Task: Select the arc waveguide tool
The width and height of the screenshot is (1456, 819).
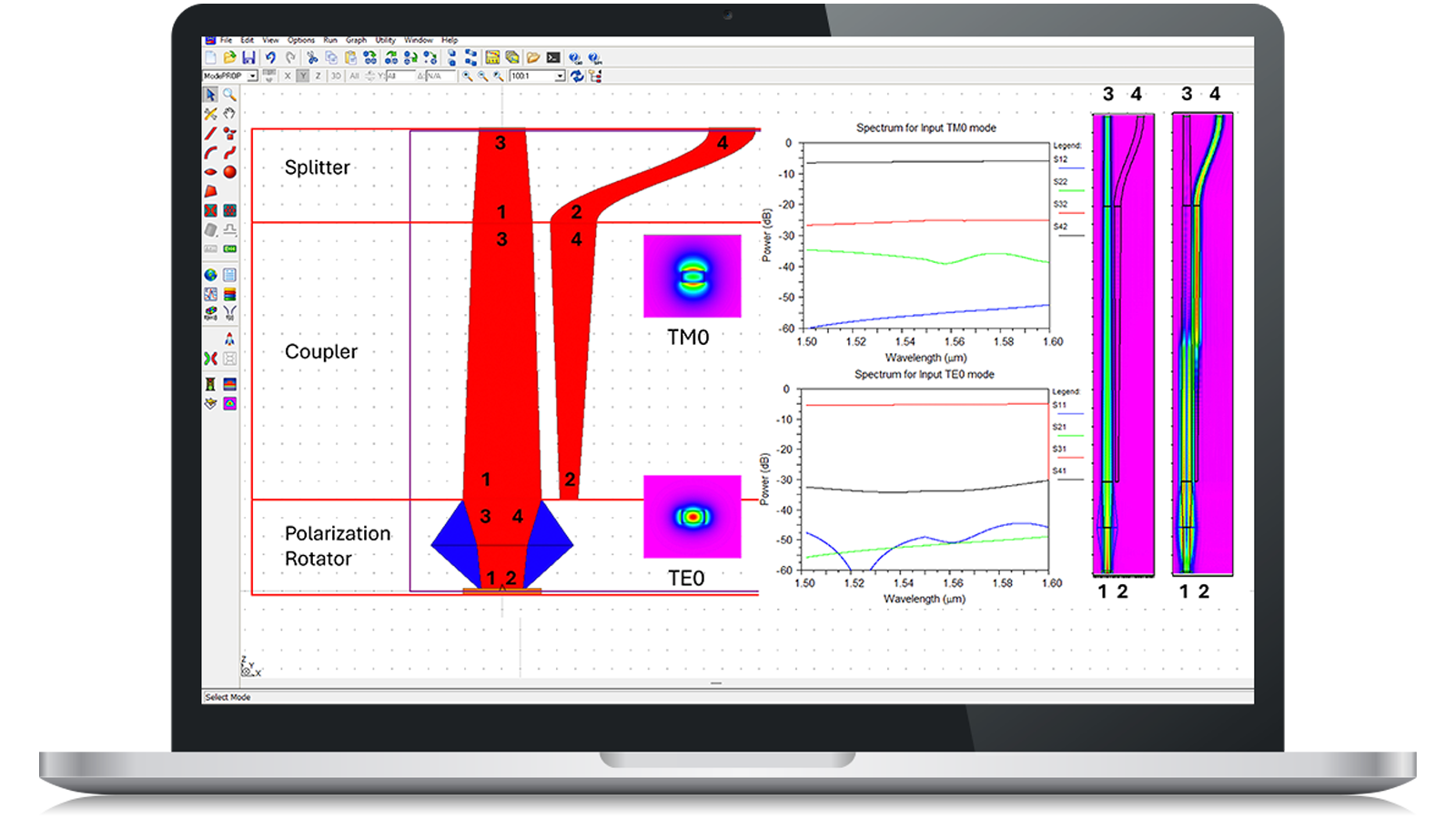Action: click(210, 152)
